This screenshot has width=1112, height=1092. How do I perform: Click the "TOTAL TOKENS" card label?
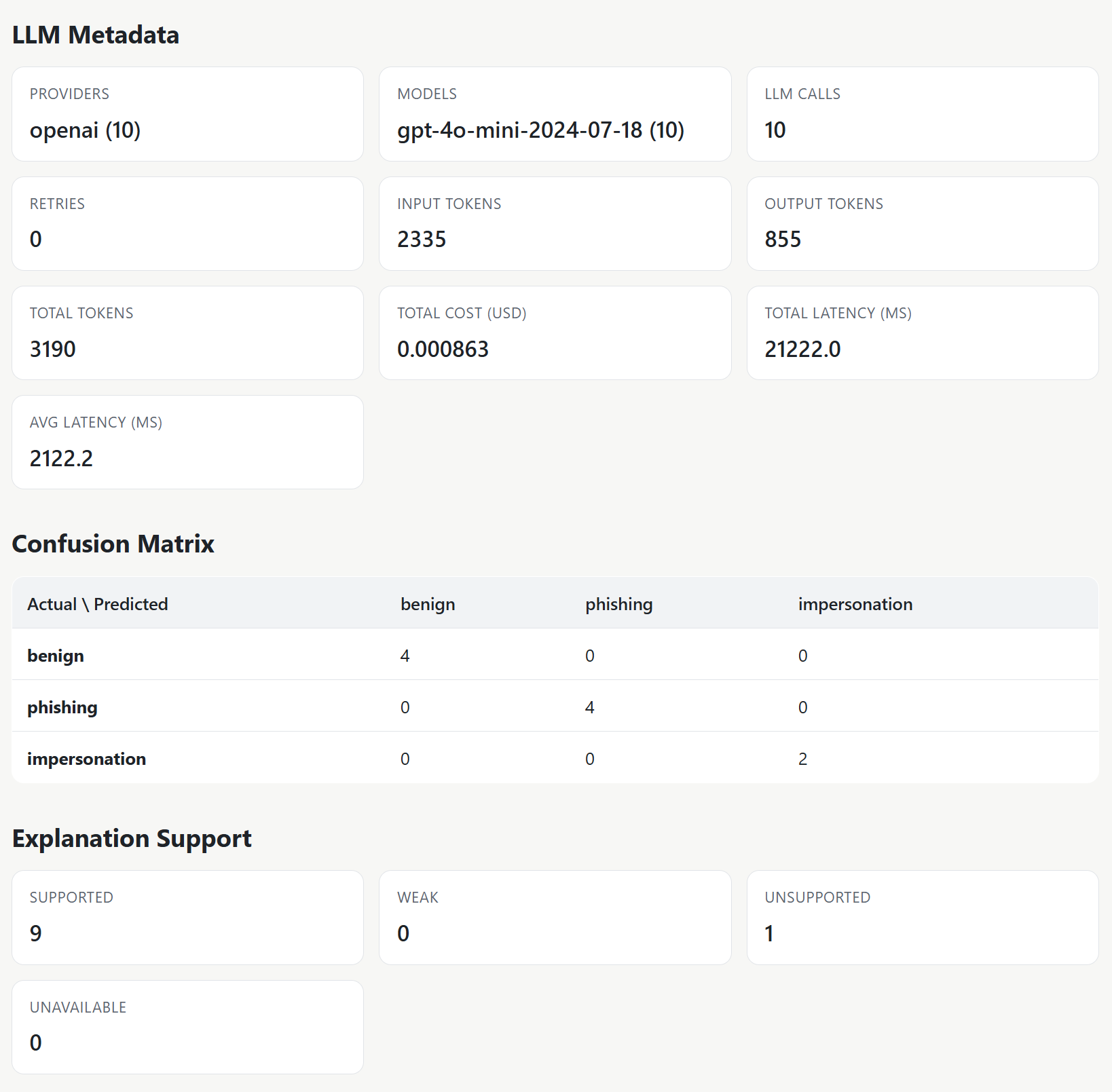[81, 313]
